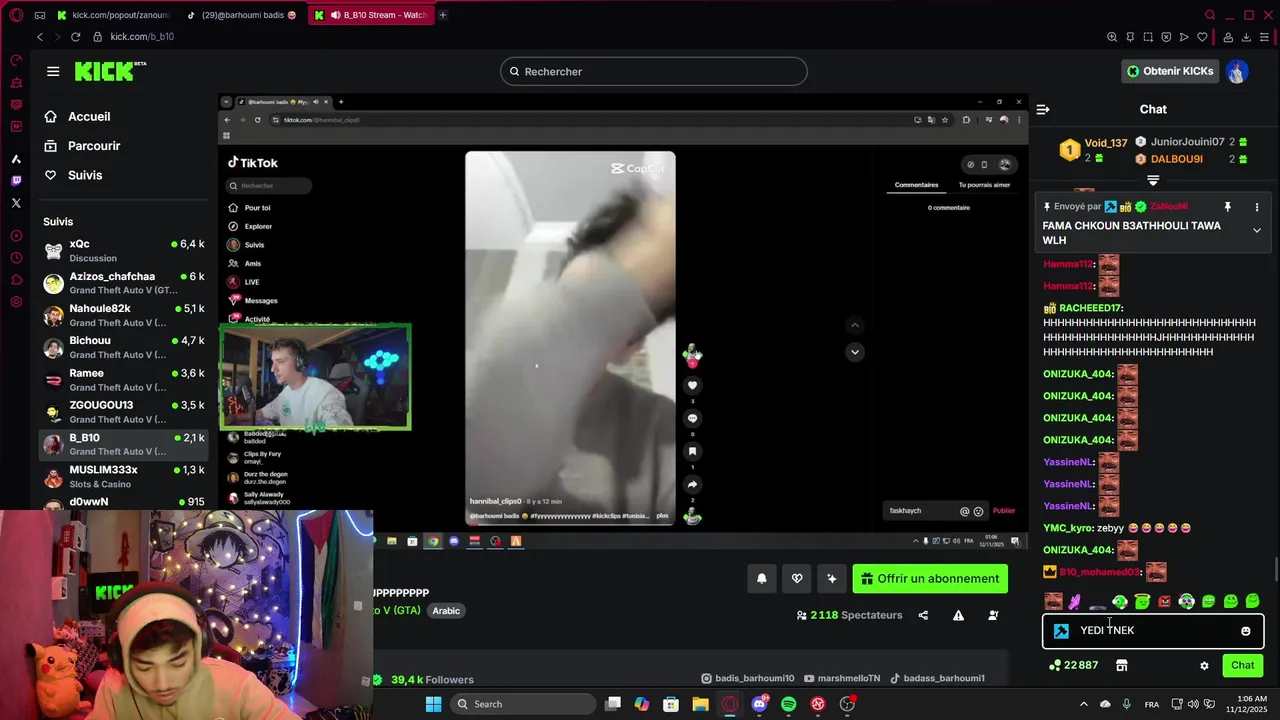Screen dimensions: 1280x720
Task: Open the viewer list icon beside report
Action: tap(993, 615)
